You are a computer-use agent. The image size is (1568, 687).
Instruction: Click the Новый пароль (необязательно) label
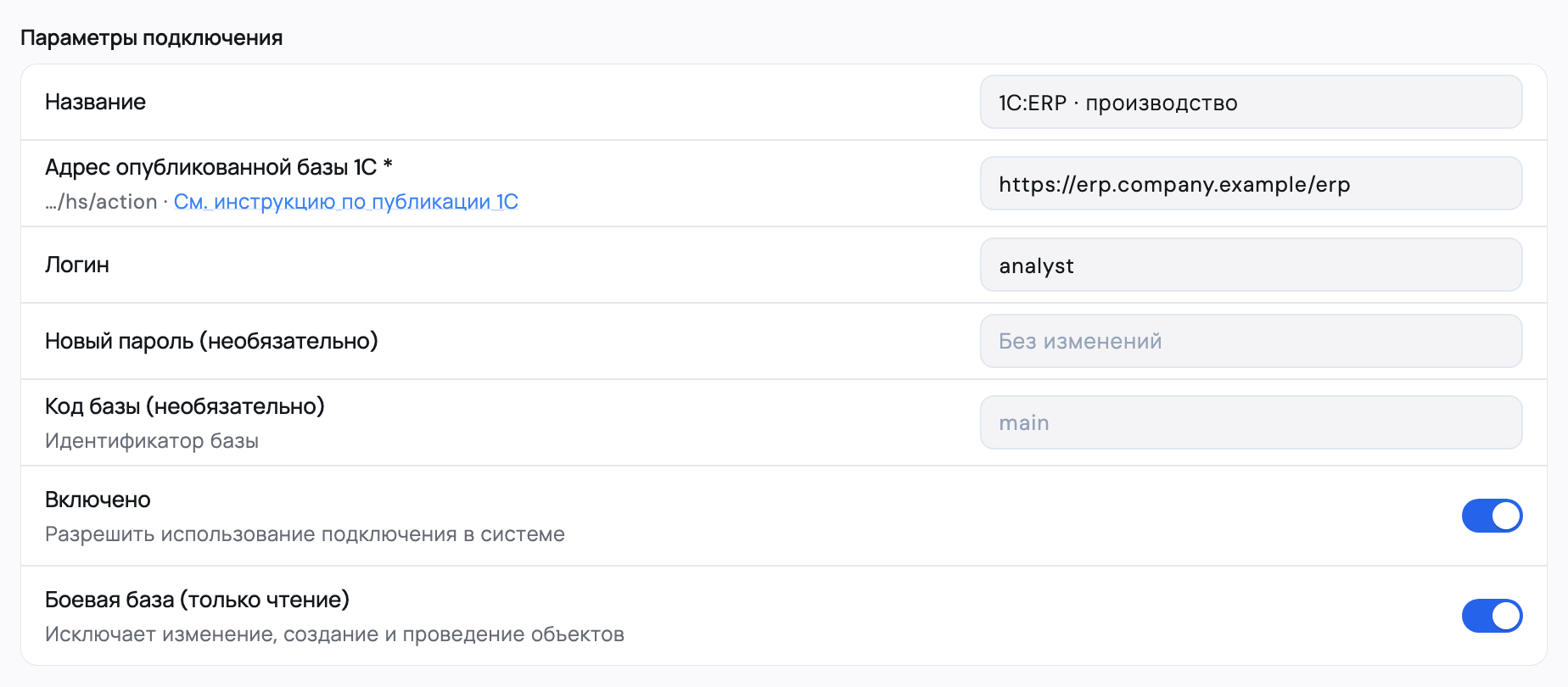211,341
